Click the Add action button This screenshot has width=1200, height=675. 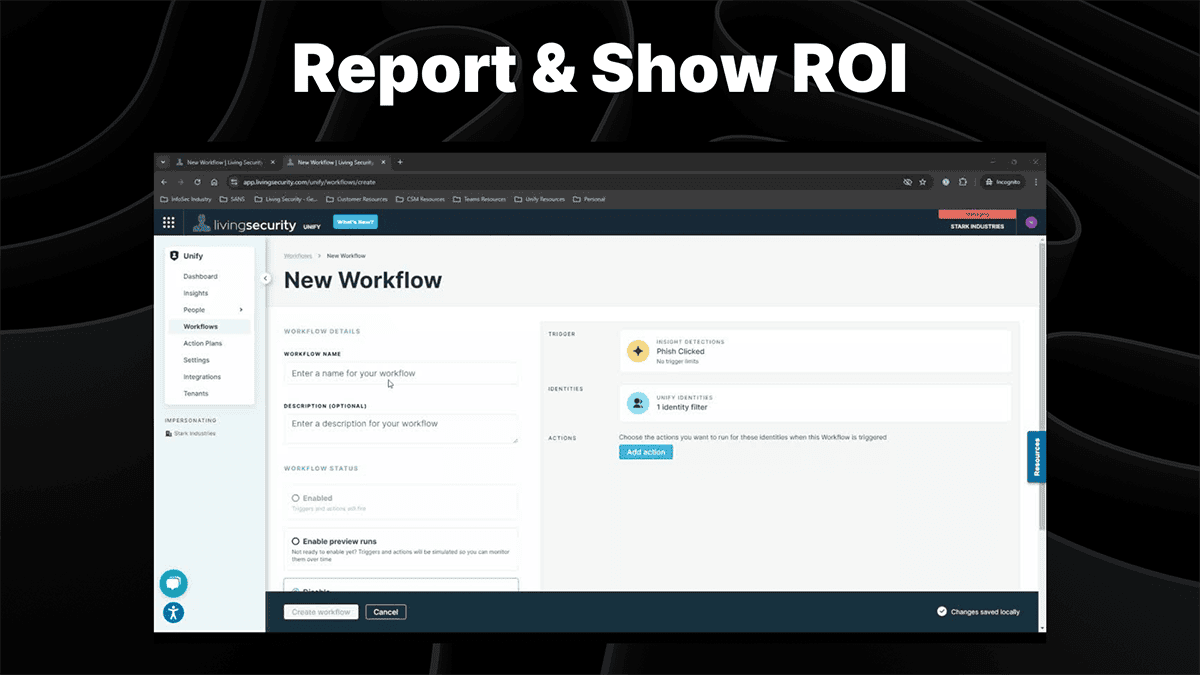click(645, 452)
